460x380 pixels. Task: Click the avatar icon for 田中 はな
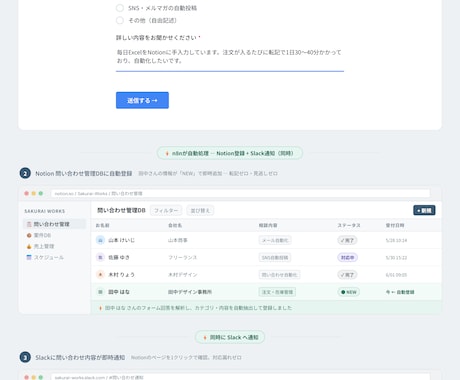(100, 292)
